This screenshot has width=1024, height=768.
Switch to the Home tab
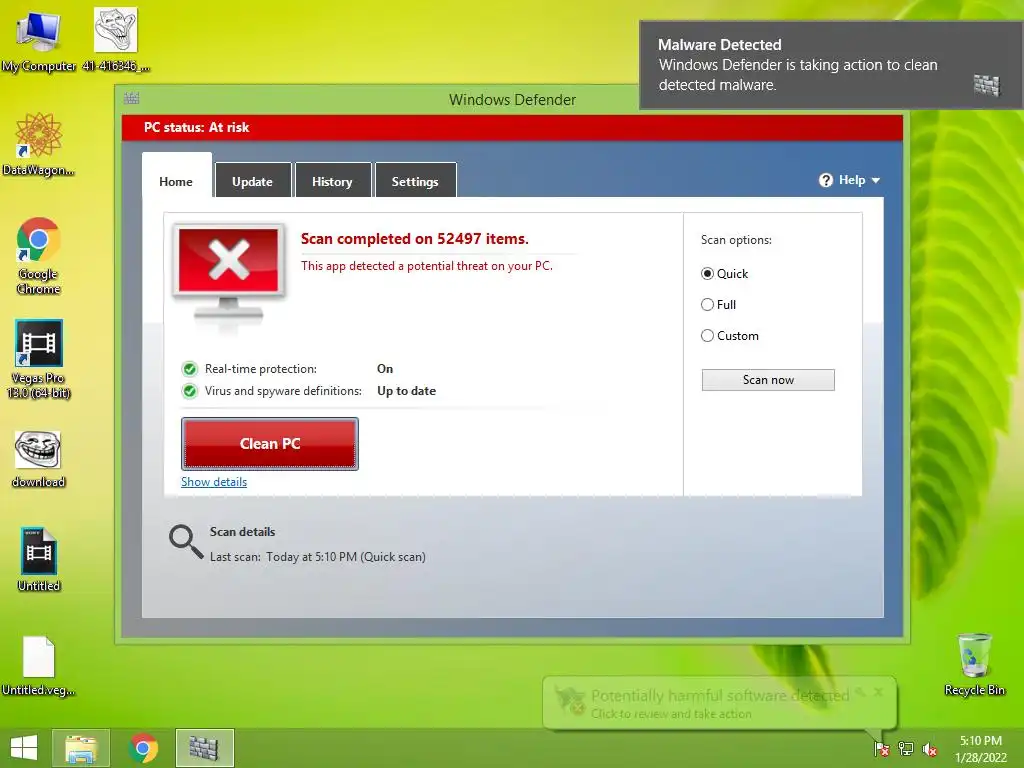coord(176,176)
